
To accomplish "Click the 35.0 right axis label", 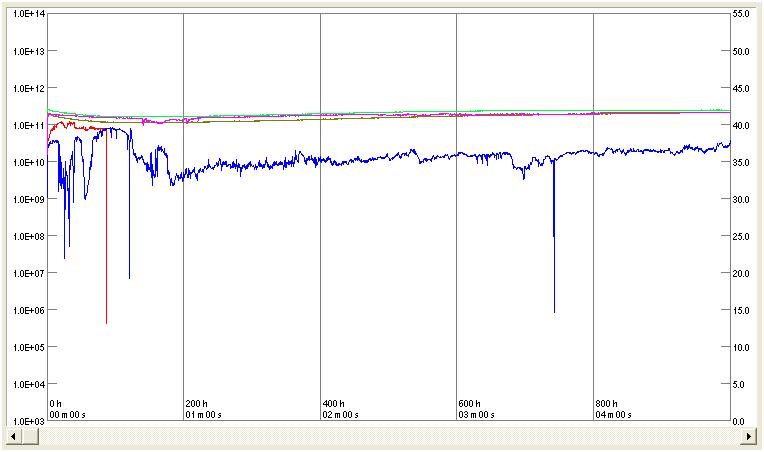I will [x=741, y=162].
